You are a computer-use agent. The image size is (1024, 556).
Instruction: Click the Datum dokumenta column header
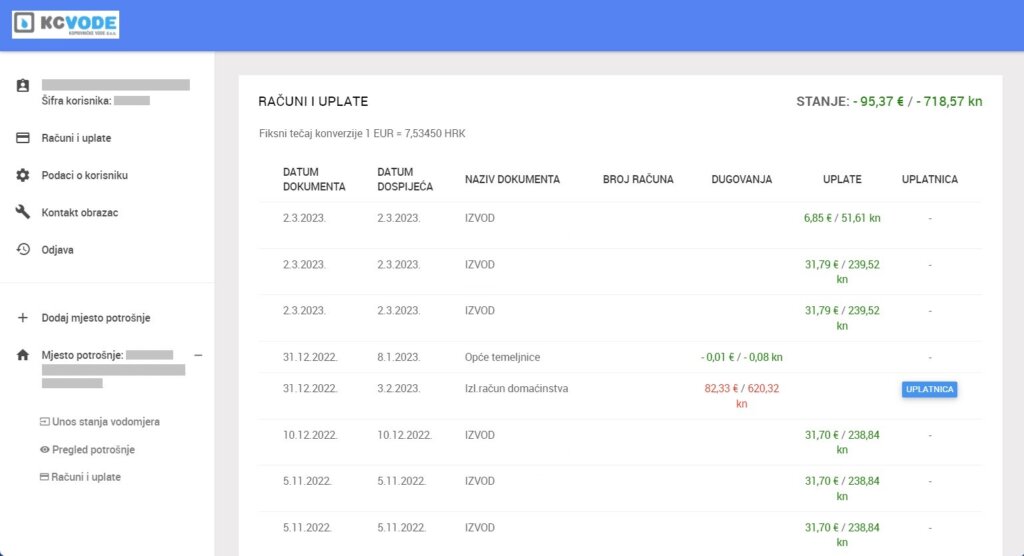pyautogui.click(x=314, y=179)
